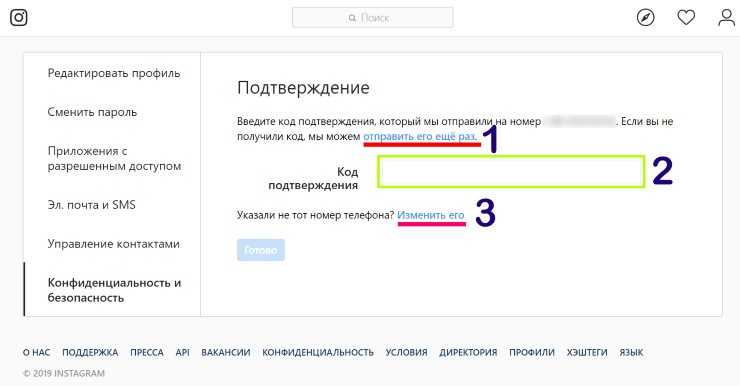
Task: Click the Указали не тот номер телефона? text
Action: (315, 215)
